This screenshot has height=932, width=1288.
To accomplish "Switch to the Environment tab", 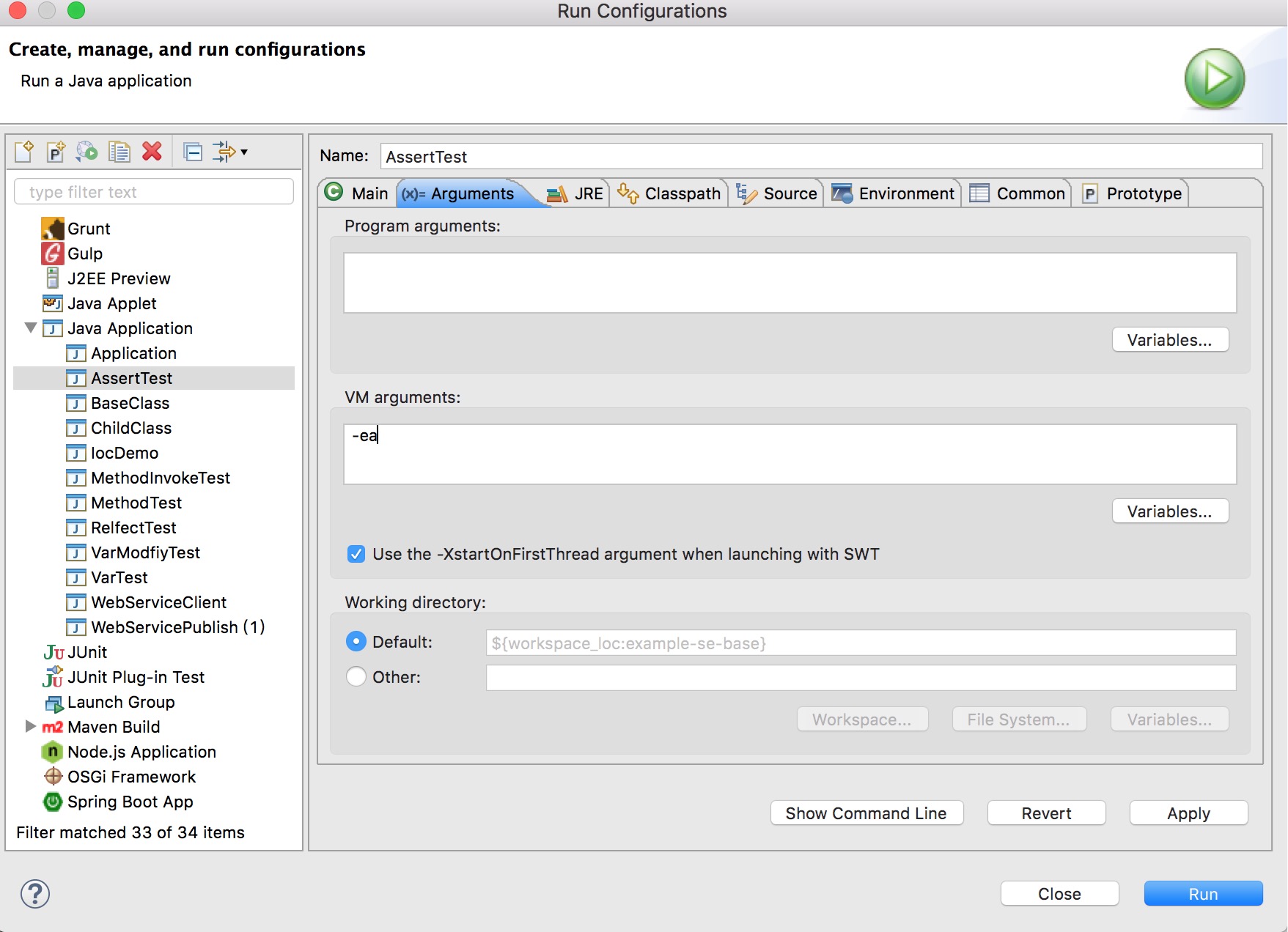I will click(893, 193).
